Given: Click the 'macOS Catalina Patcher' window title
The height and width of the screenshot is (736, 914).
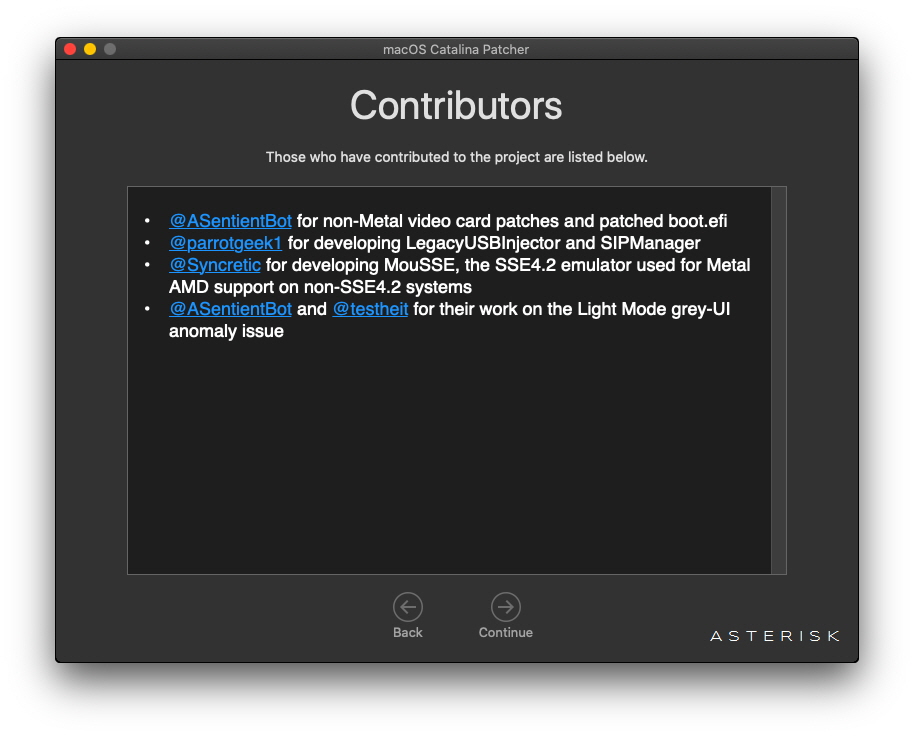Looking at the screenshot, I should click(456, 50).
